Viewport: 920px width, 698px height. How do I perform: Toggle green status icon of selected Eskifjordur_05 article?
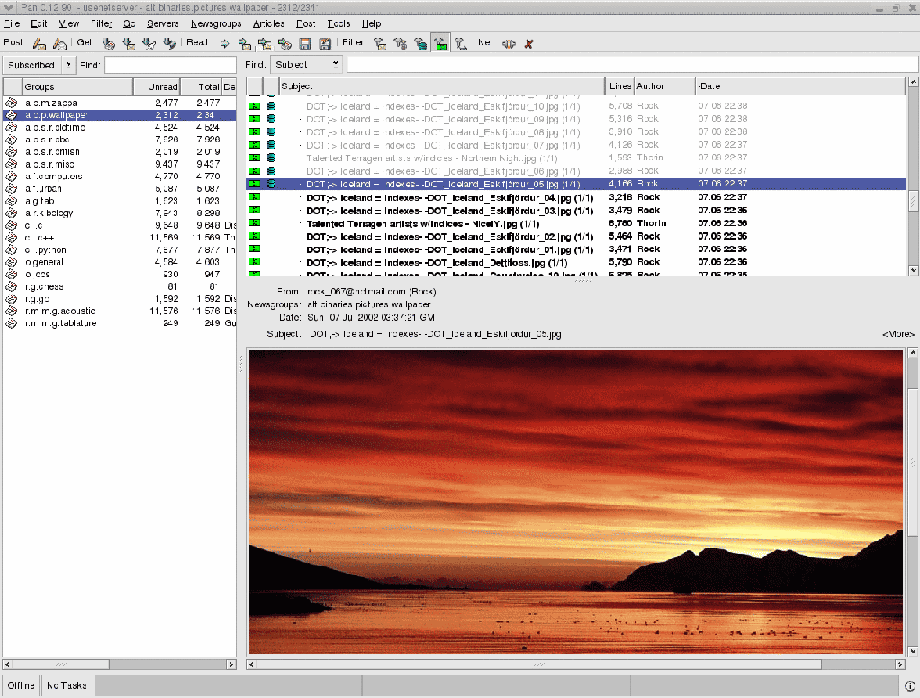coord(254,184)
